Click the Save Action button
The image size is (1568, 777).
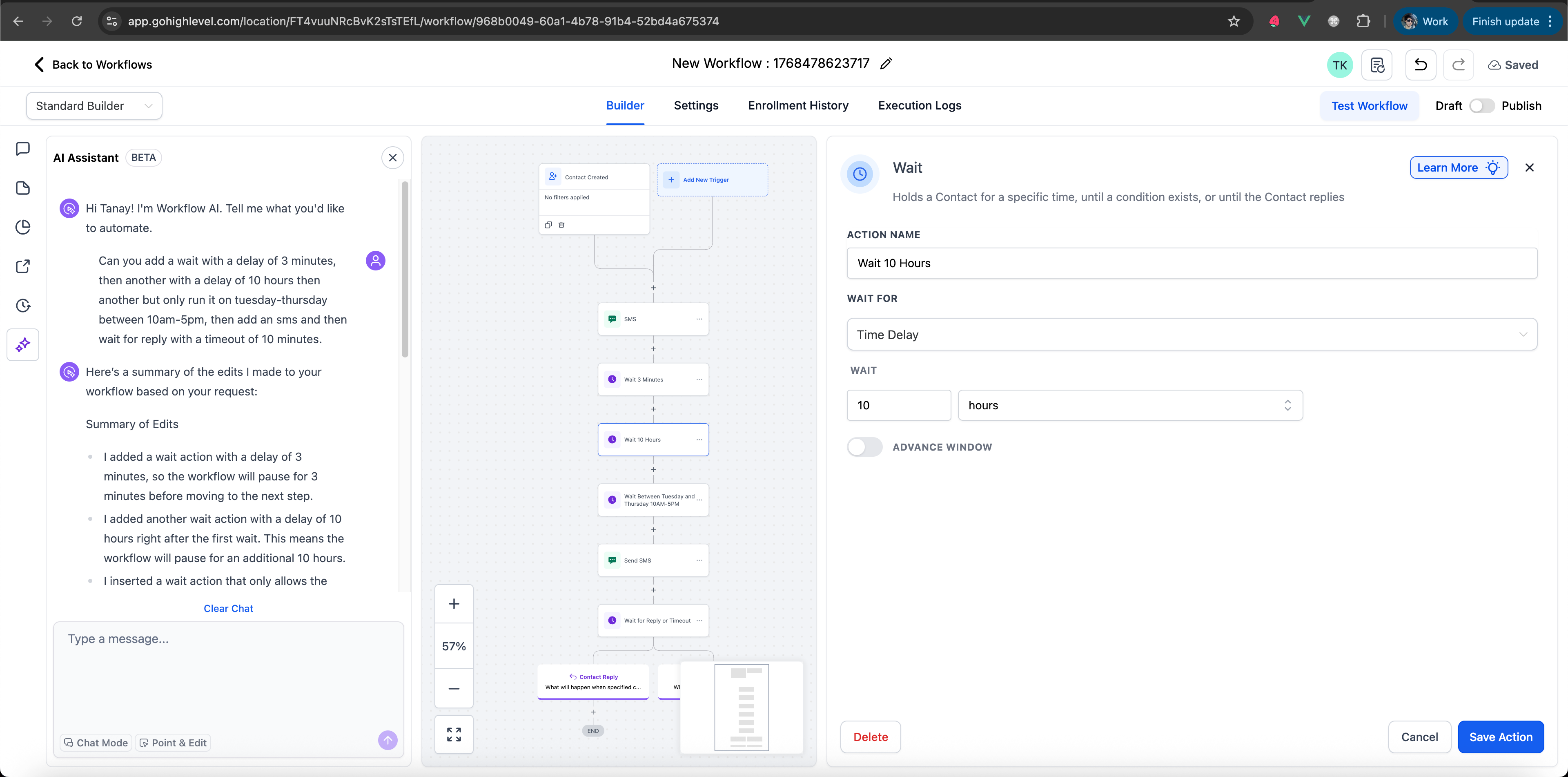pos(1501,737)
